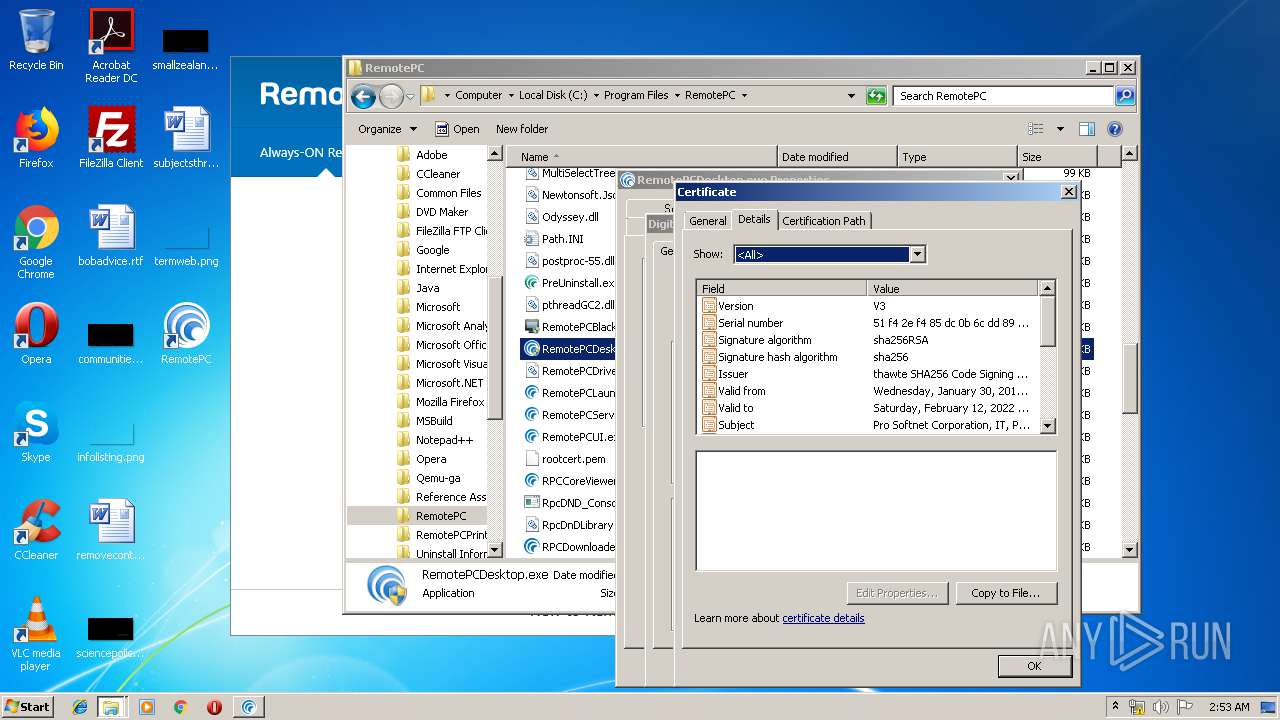The width and height of the screenshot is (1280, 720).
Task: Select Signature algorithm field row
Action: (x=869, y=340)
